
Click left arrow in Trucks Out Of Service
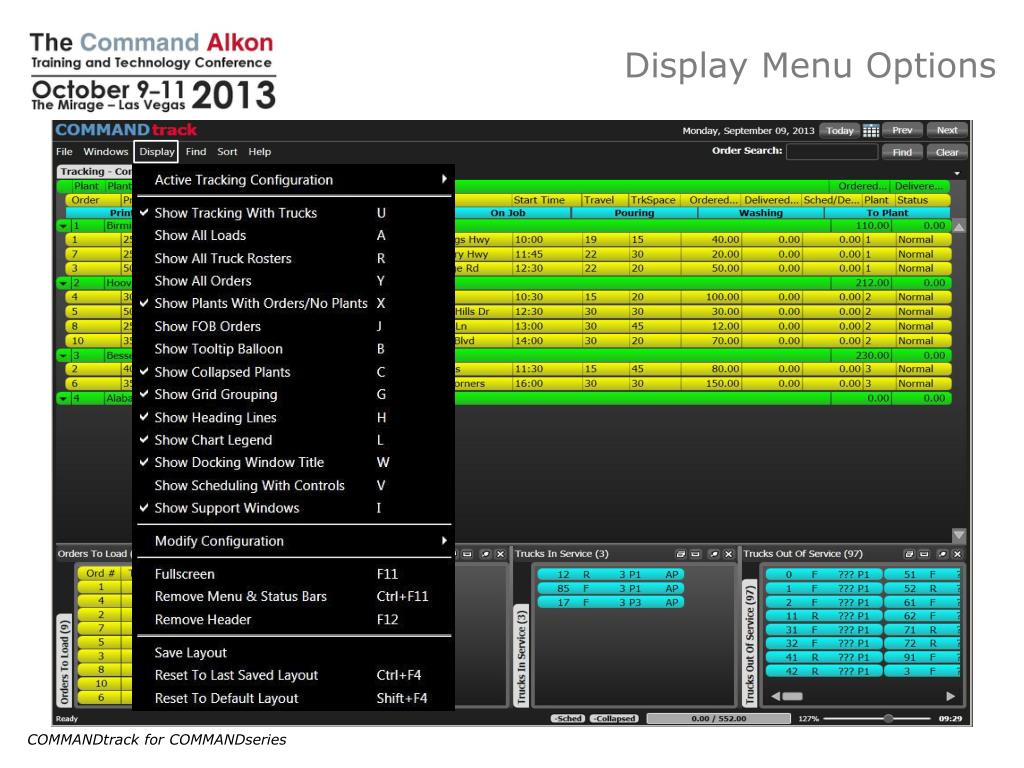point(775,696)
